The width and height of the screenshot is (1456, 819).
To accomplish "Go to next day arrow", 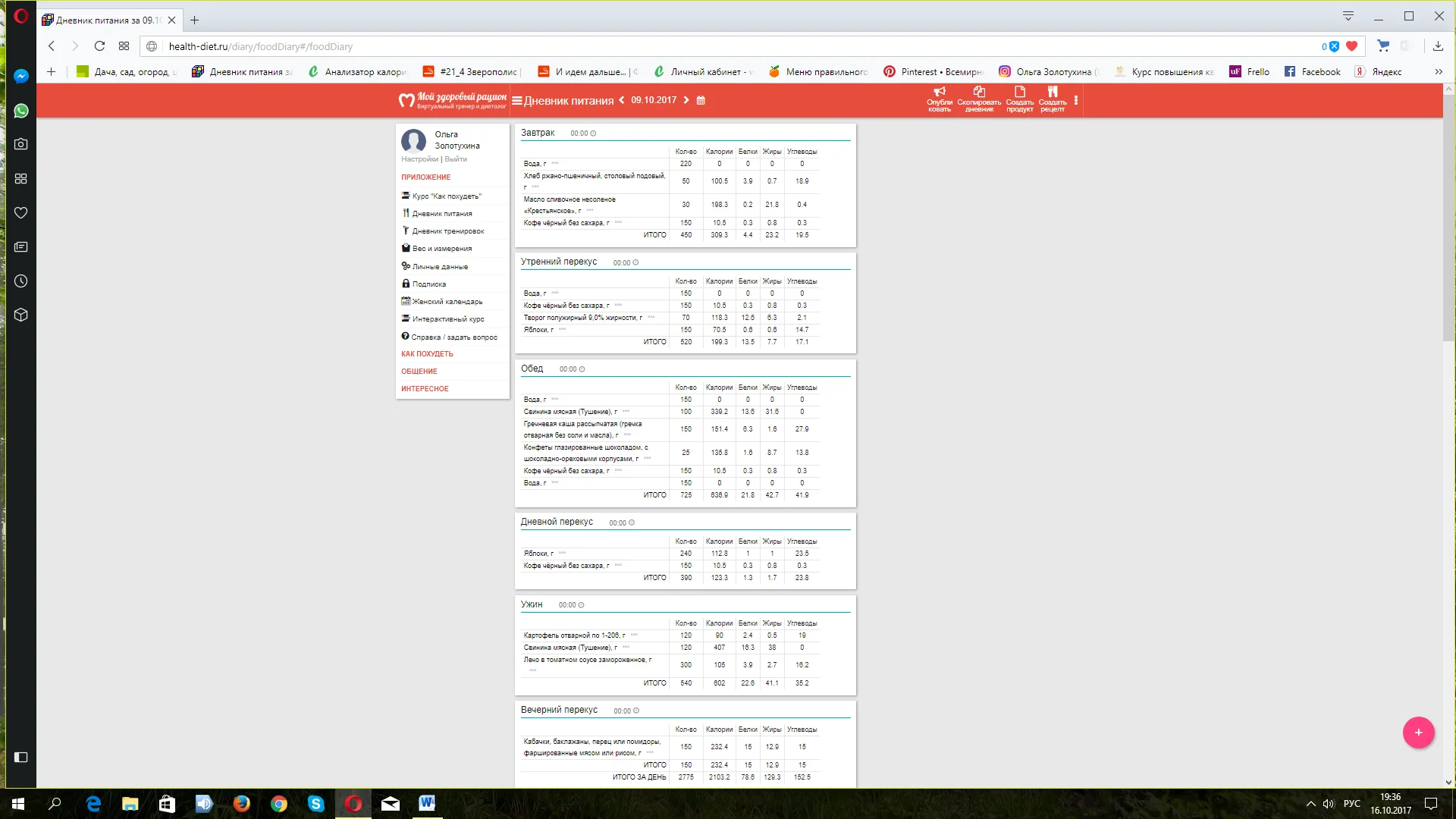I will tap(686, 100).
